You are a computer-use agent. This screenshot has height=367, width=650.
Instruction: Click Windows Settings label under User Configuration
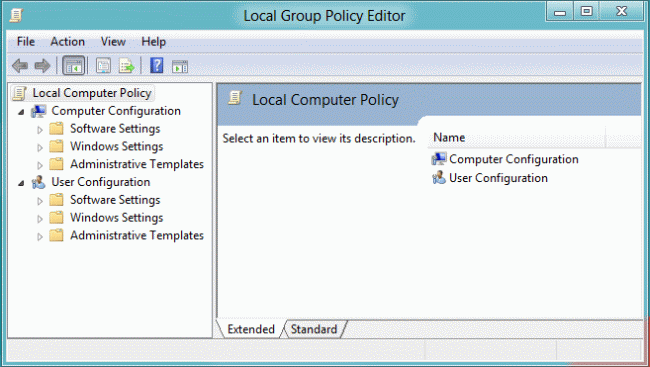click(116, 218)
